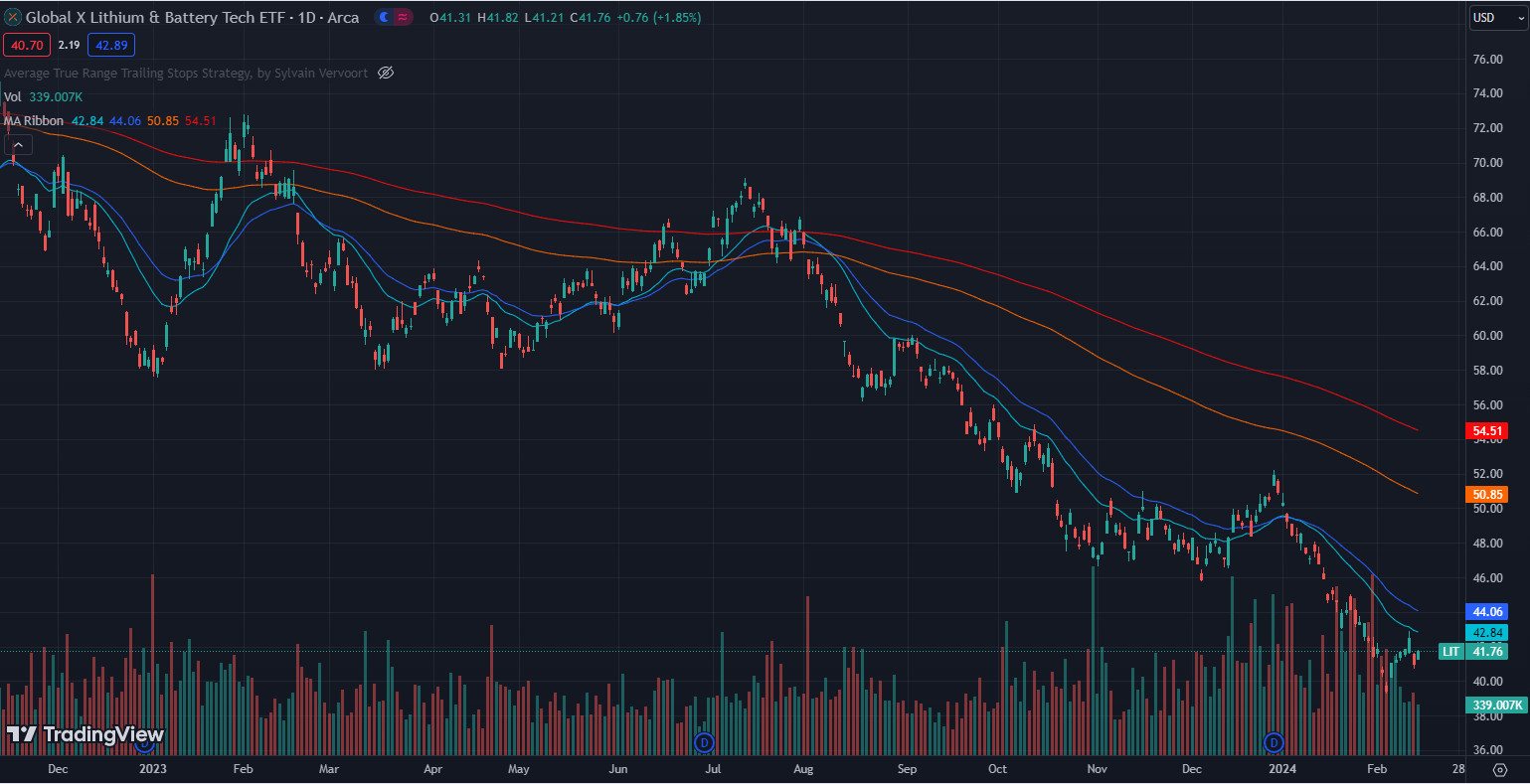Select the Average True Range Trailing Stops Strategy legend
Screen dimensions: 1530x784
tap(186, 73)
